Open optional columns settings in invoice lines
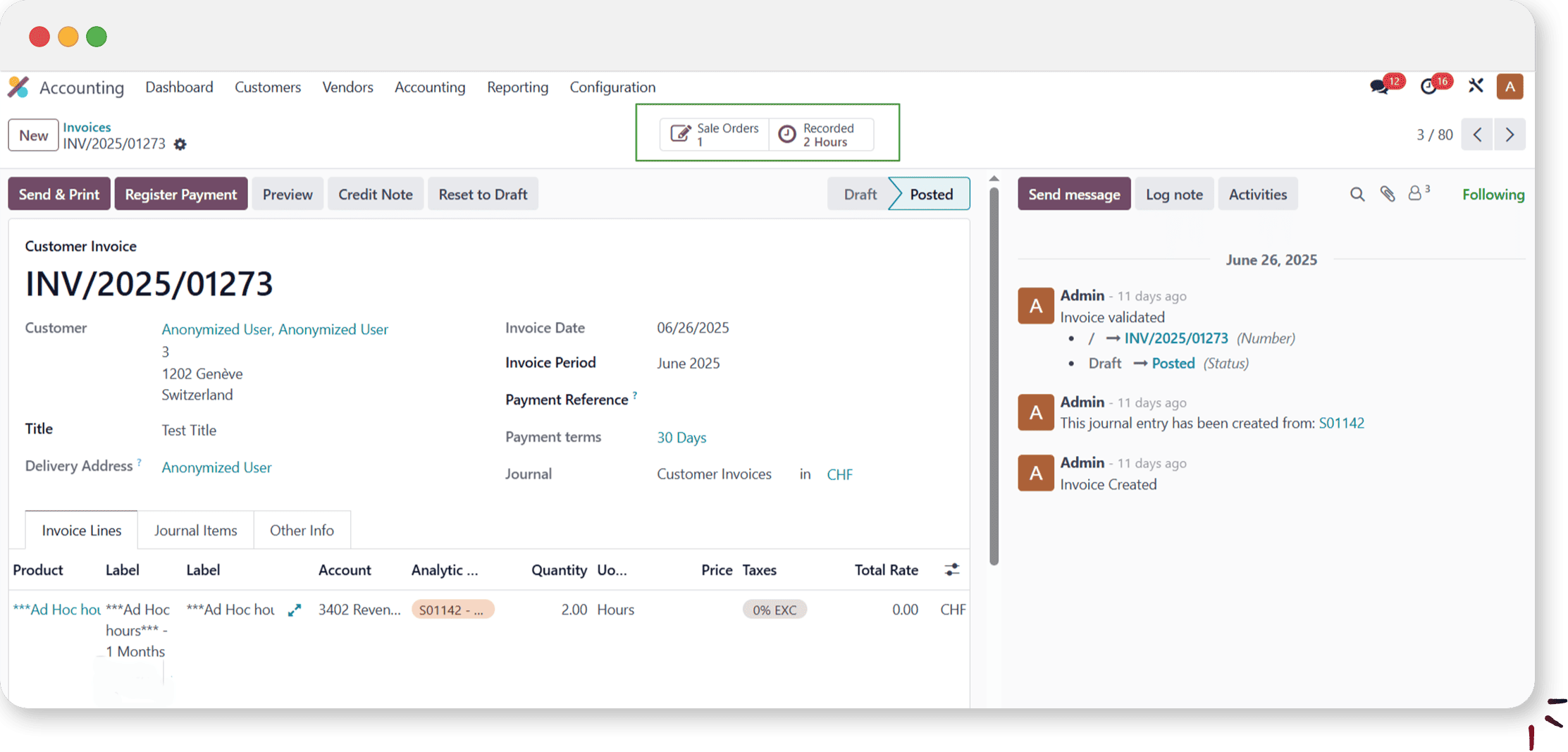This screenshot has width=1568, height=752. [951, 570]
